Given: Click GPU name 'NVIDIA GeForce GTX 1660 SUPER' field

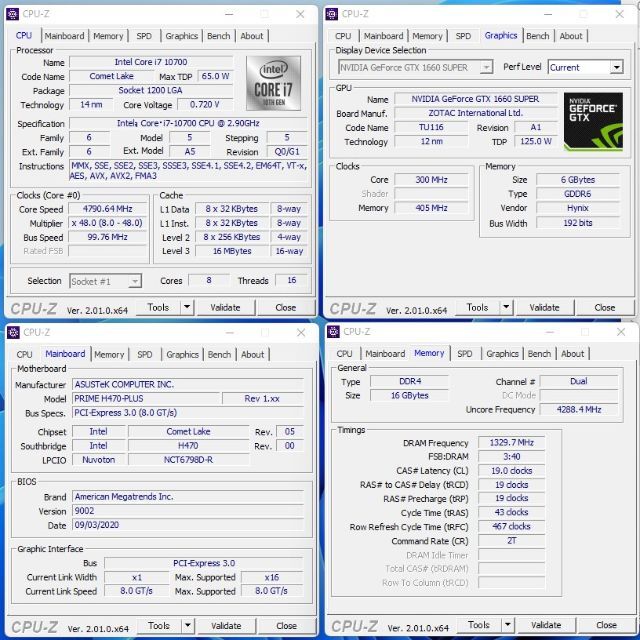Looking at the screenshot, I should (x=476, y=99).
